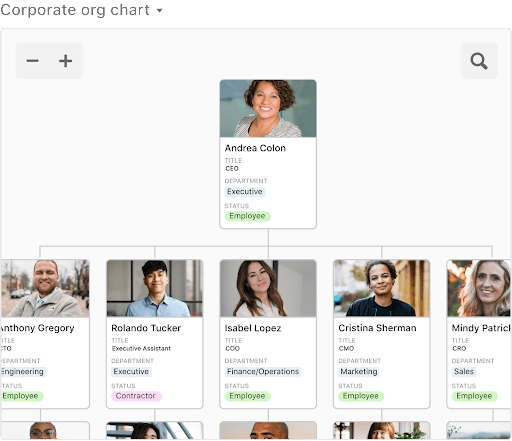Open search with the magnifier icon
This screenshot has width=512, height=441.
coord(479,61)
